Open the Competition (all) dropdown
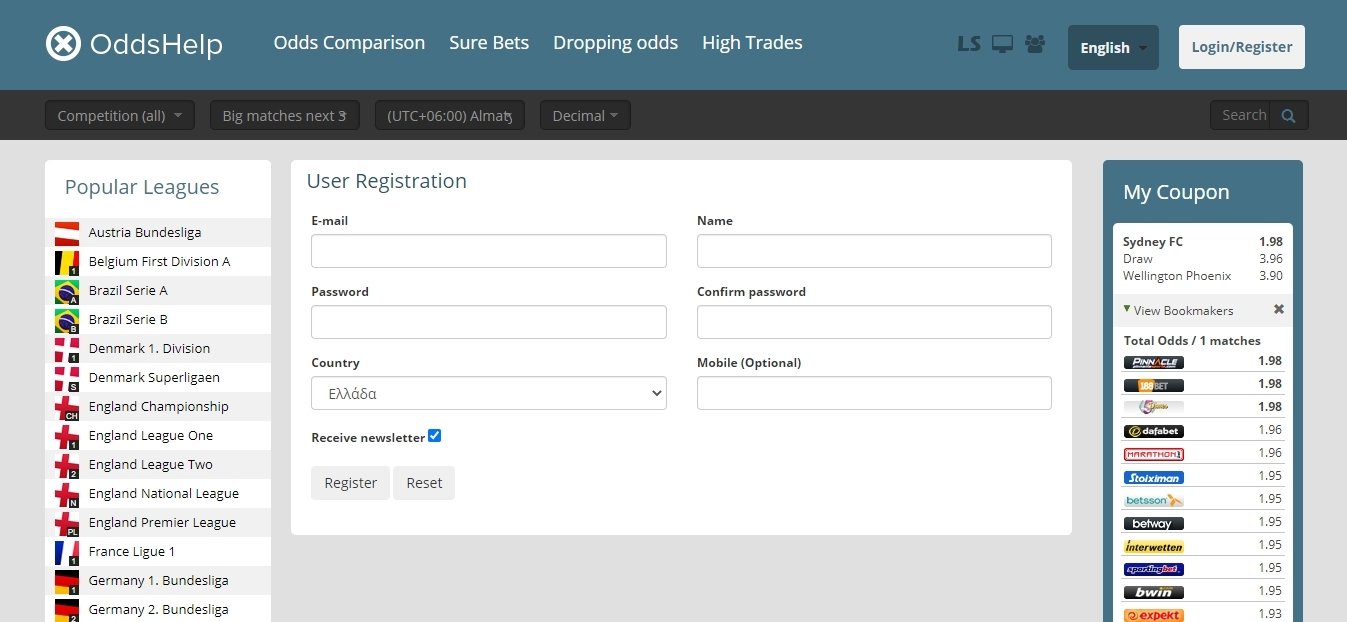 pyautogui.click(x=120, y=116)
